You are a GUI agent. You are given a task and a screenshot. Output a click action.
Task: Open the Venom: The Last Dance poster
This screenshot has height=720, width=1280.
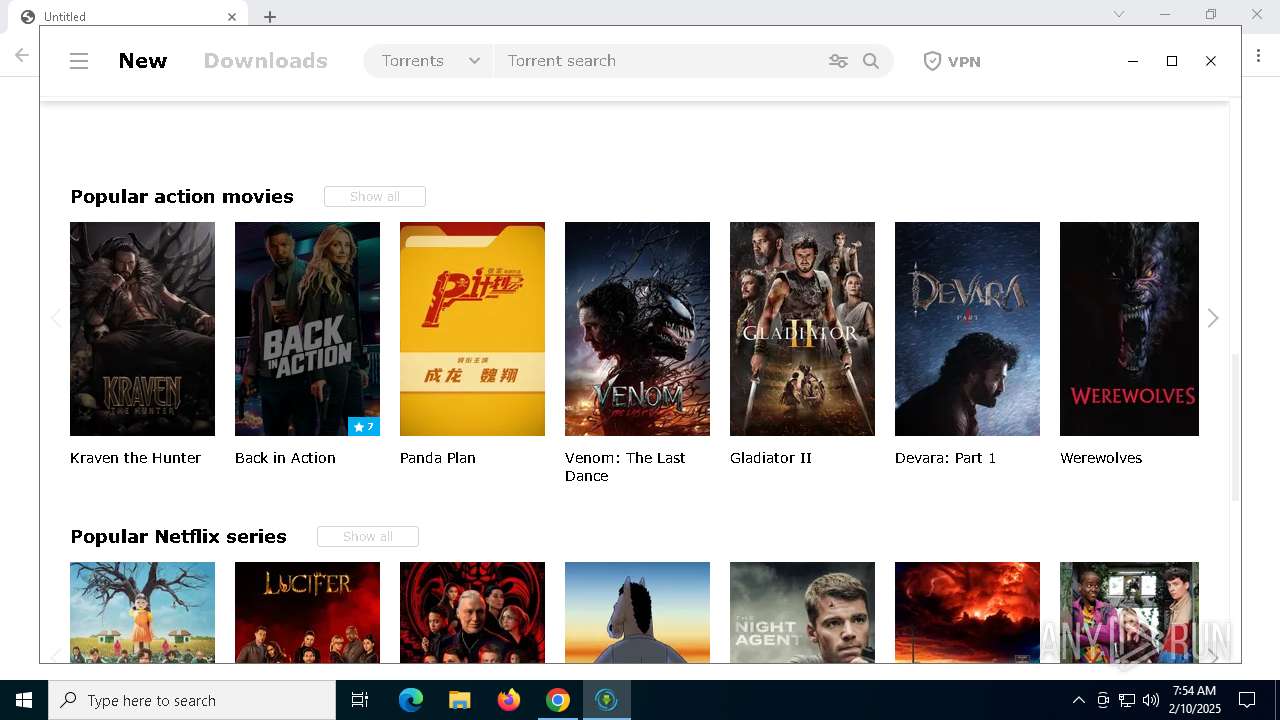637,329
